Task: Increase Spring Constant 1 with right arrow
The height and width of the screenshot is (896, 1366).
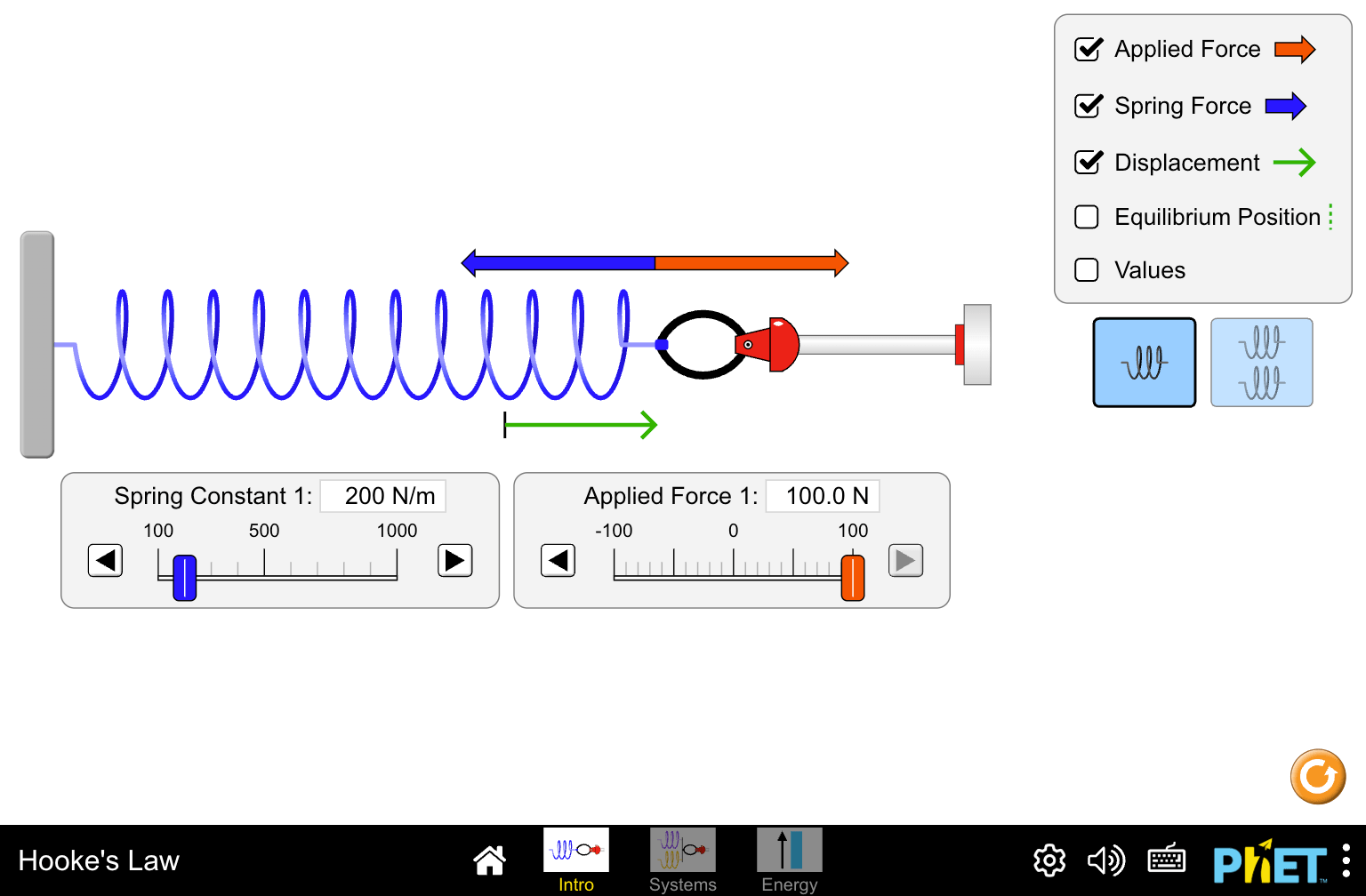Action: tap(454, 561)
